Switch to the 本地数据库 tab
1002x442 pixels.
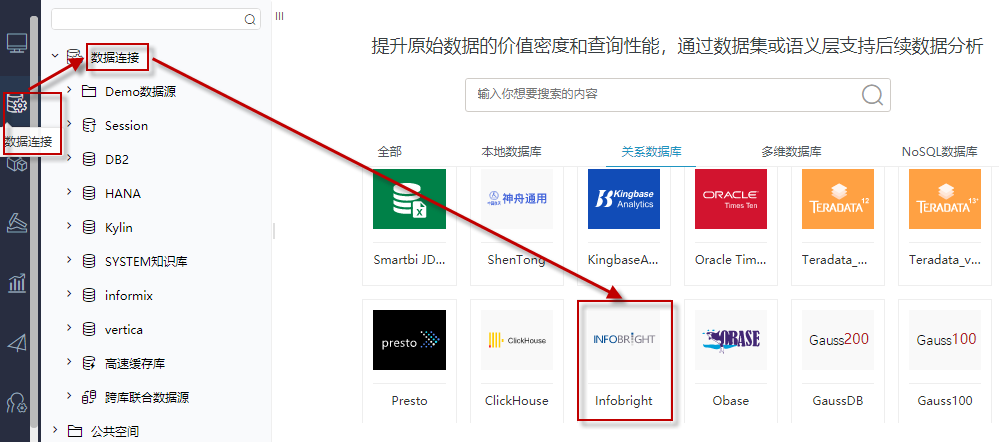511,152
